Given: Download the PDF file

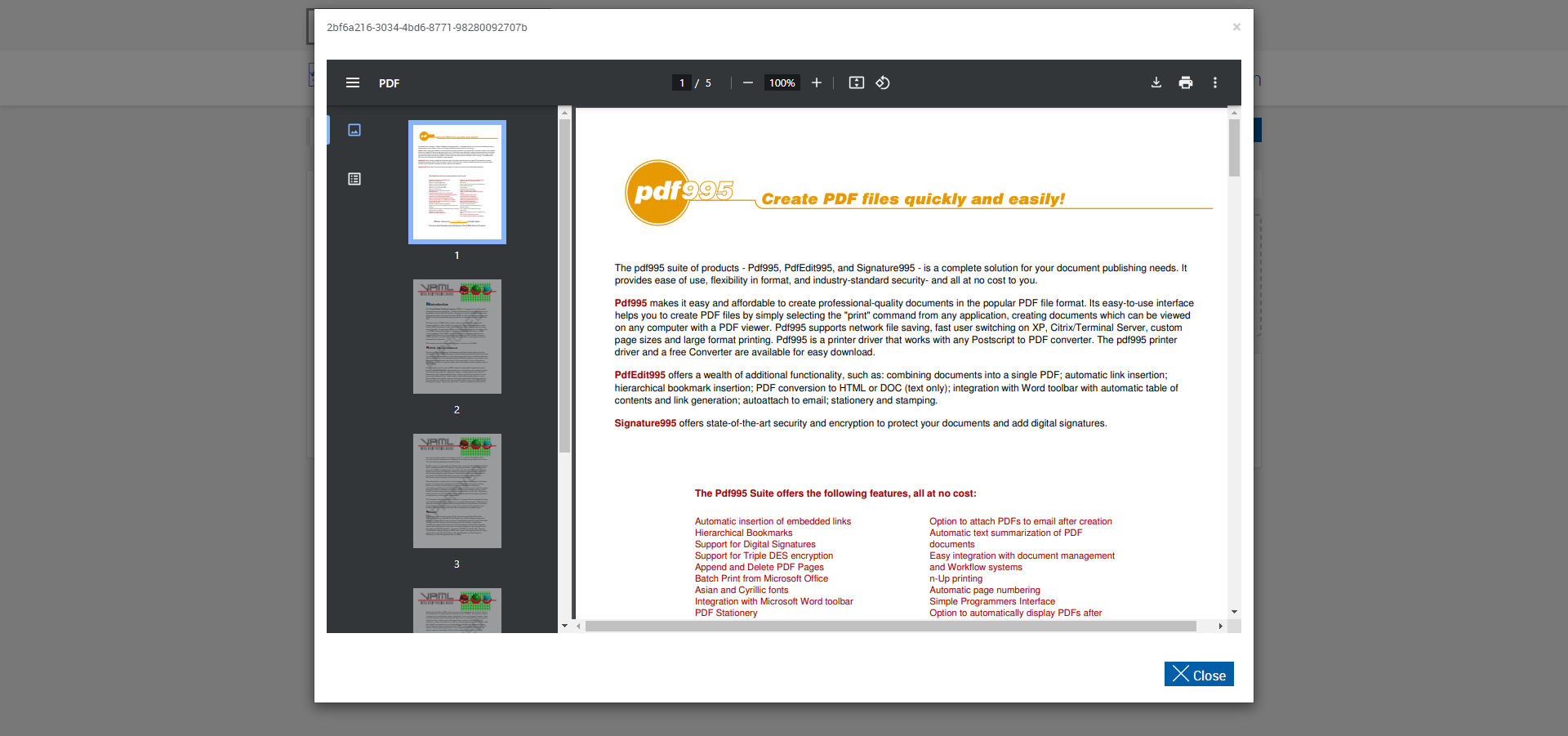Looking at the screenshot, I should 1156,83.
